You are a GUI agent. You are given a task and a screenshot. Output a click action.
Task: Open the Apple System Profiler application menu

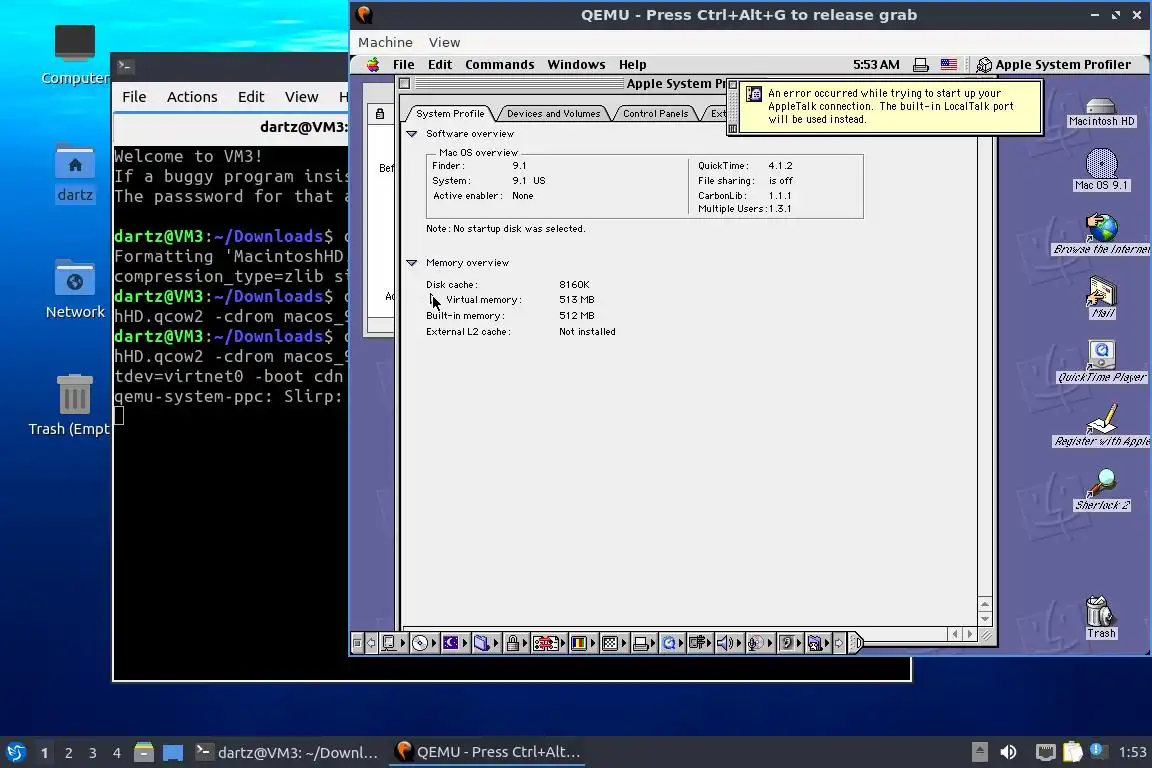1054,65
